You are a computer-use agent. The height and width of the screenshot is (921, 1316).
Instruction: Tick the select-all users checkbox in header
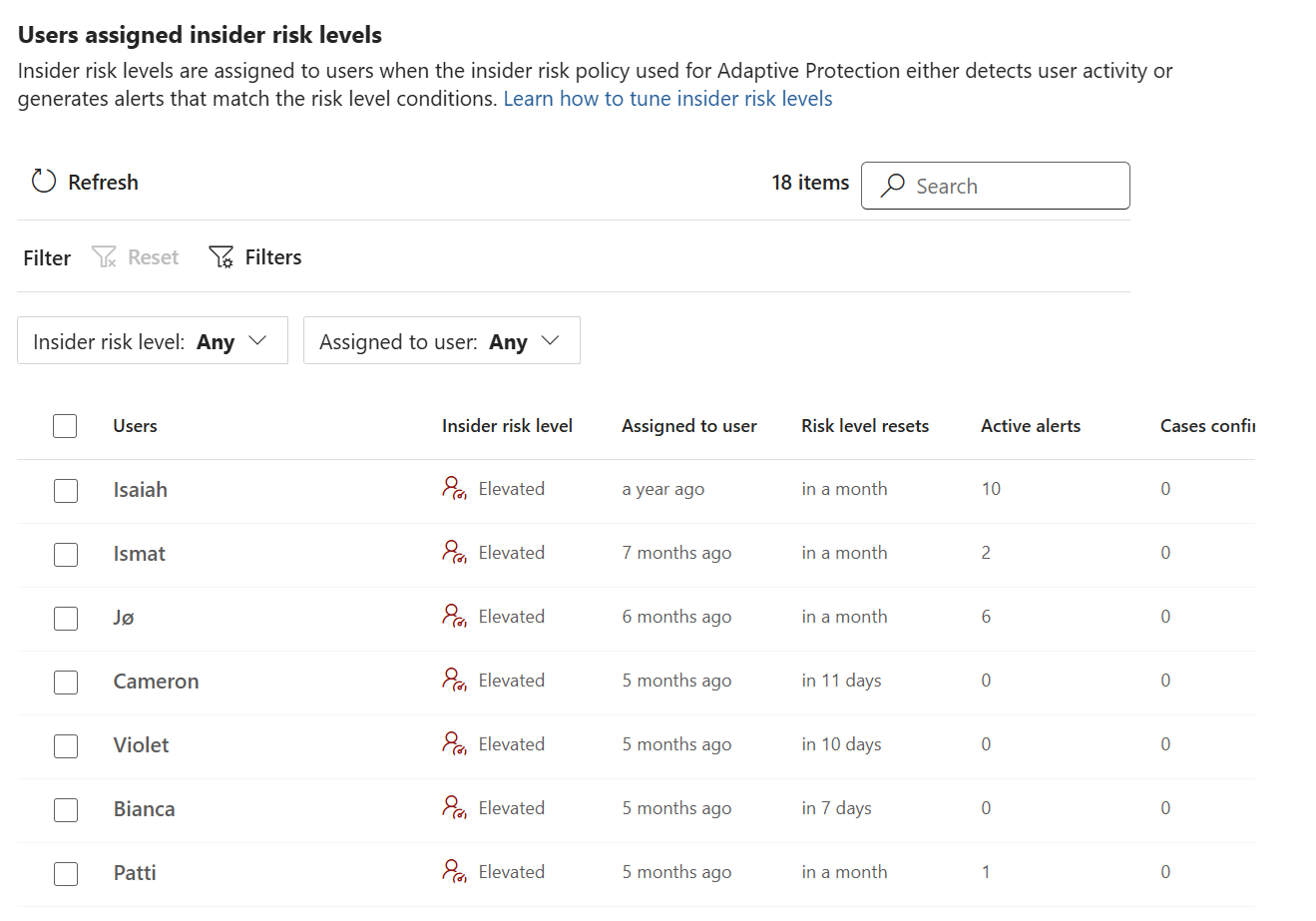65,426
